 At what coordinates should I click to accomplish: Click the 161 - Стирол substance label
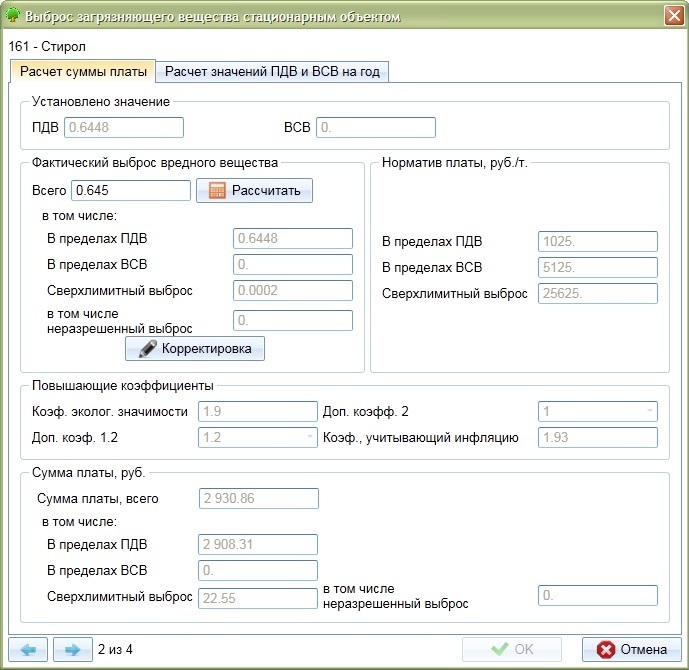(x=47, y=47)
